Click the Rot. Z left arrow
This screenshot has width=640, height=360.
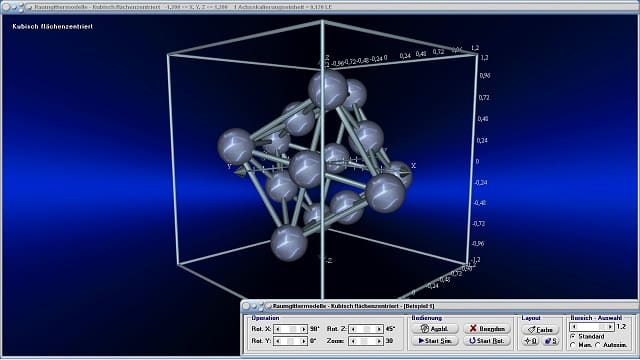click(x=353, y=329)
